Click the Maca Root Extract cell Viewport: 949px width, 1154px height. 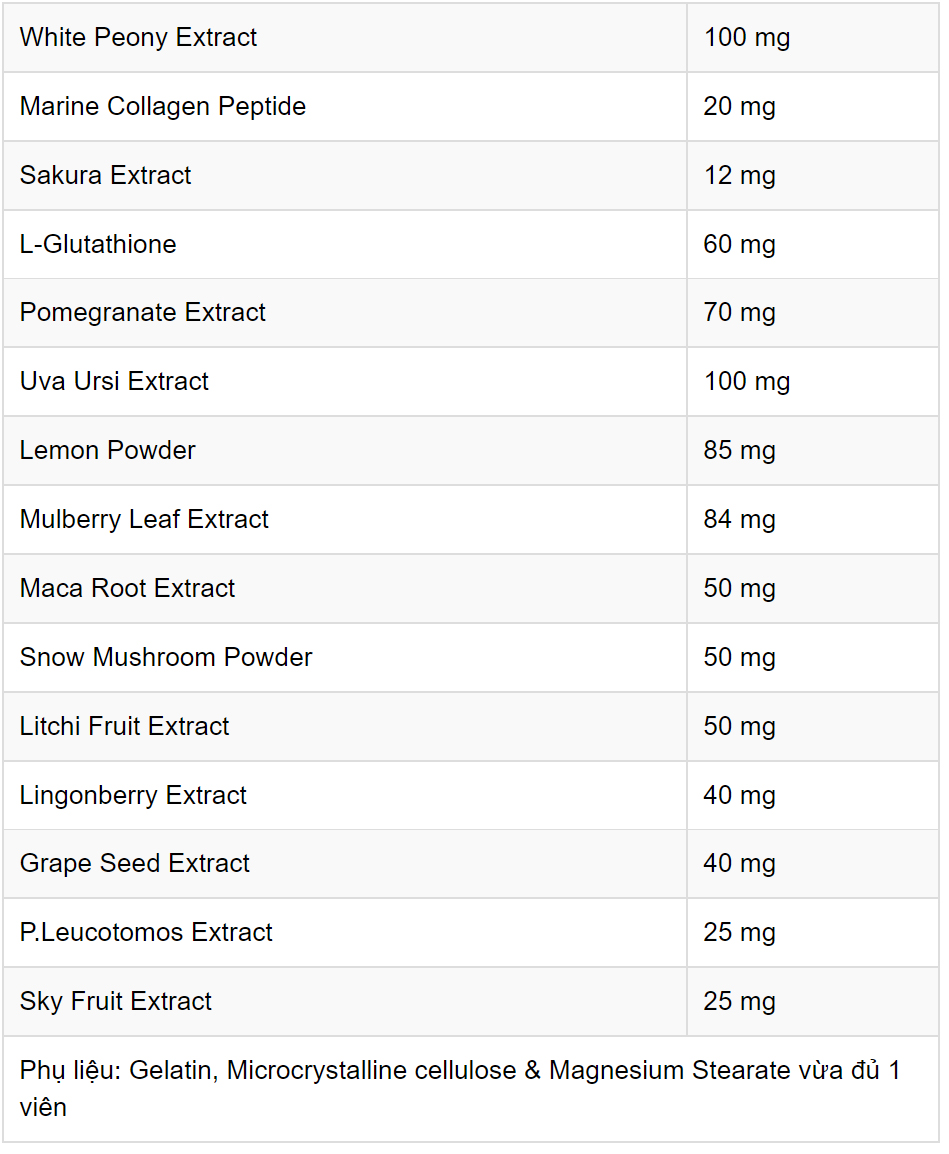[345, 589]
